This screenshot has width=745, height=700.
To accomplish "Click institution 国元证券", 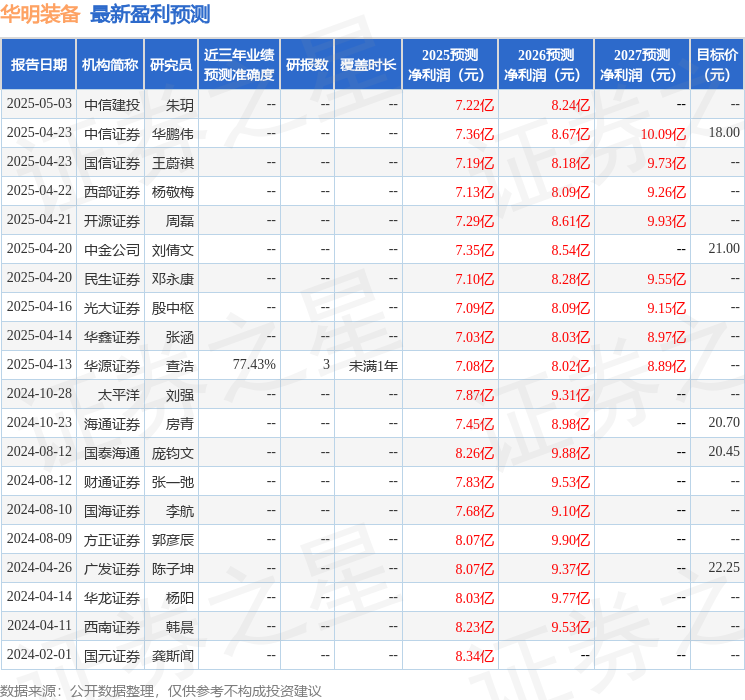I will pyautogui.click(x=112, y=656).
